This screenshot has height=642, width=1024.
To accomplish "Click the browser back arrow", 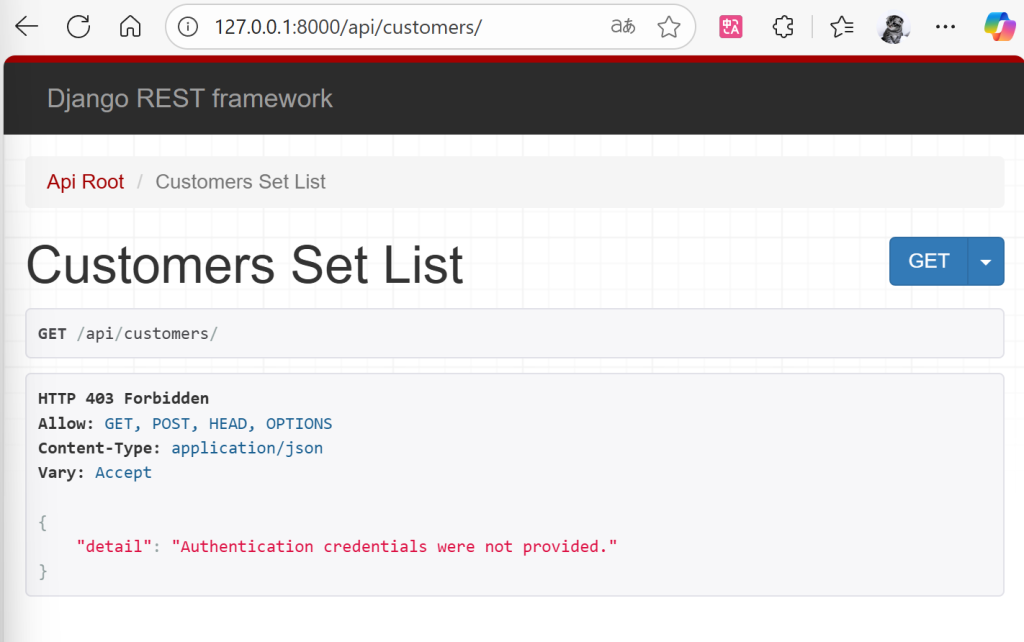I will 27,27.
